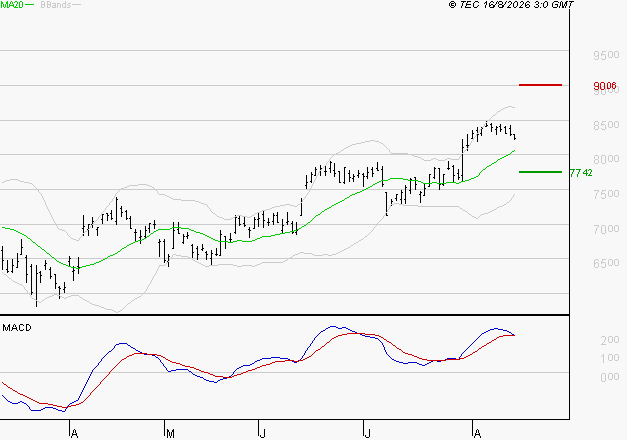The image size is (627, 440).
Task: Click the 7500 price axis label
Action: [x=606, y=194]
